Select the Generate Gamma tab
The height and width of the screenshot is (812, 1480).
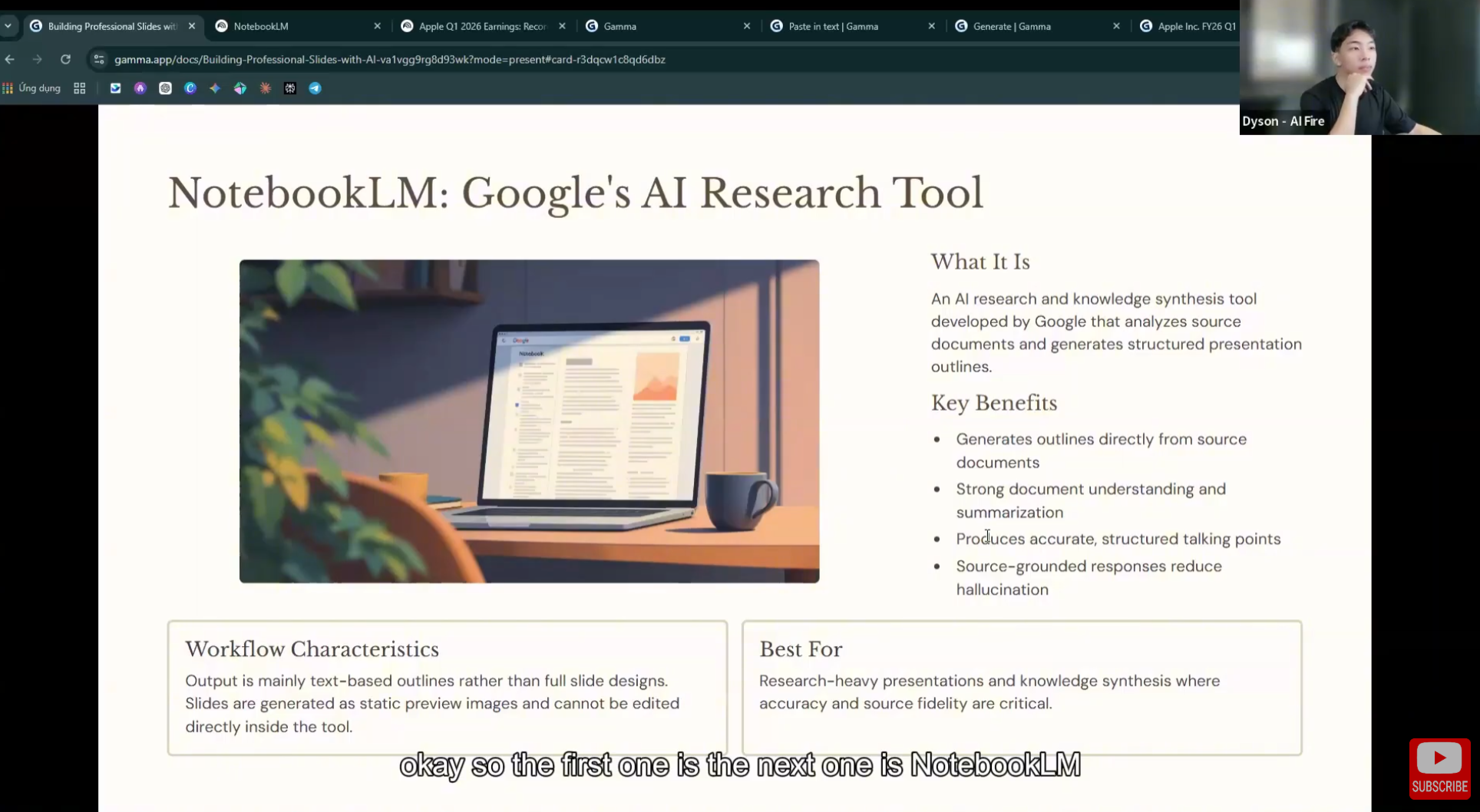click(x=1013, y=25)
